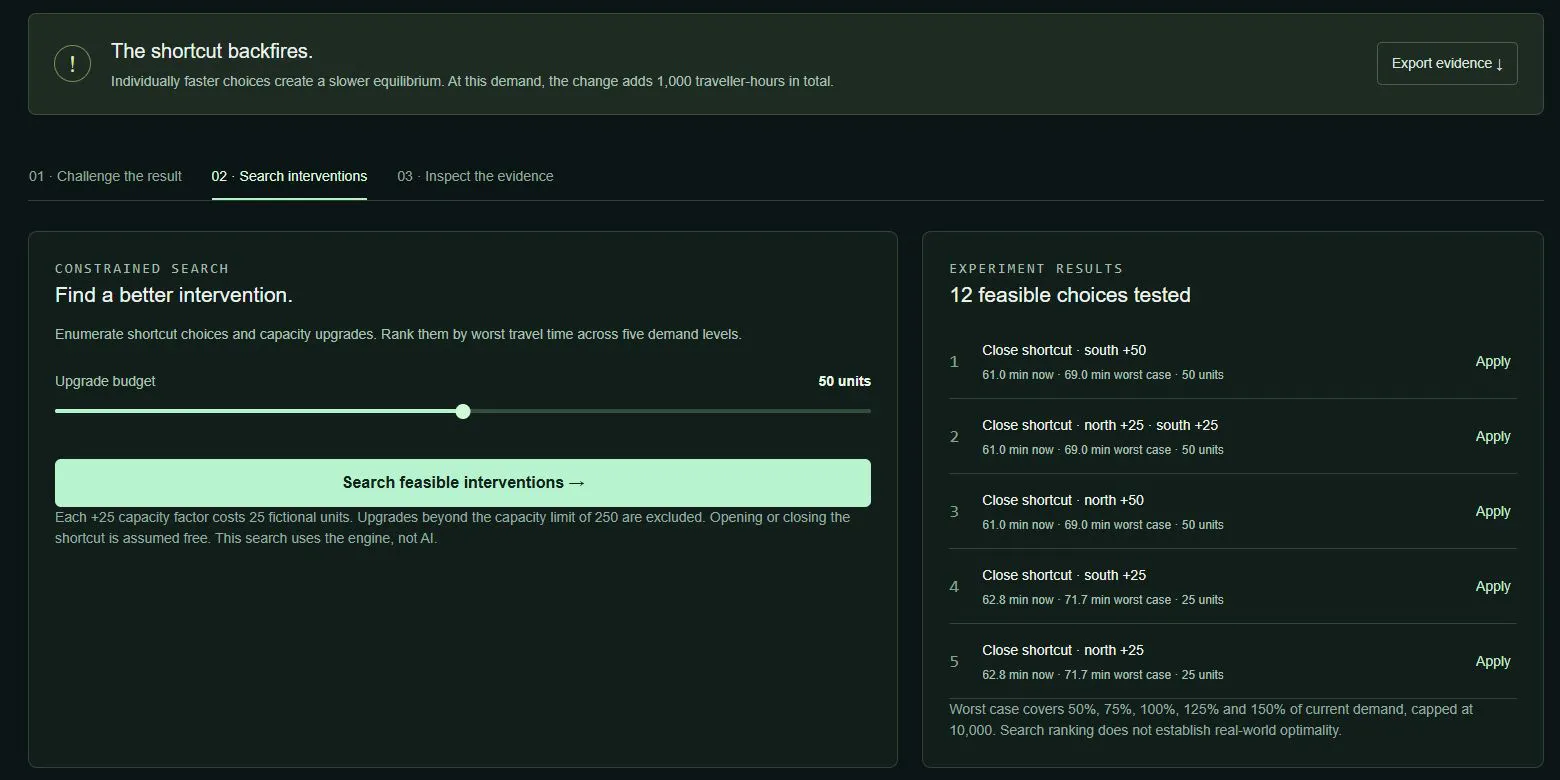Apply Close shortcut north +50 option

[1493, 512]
